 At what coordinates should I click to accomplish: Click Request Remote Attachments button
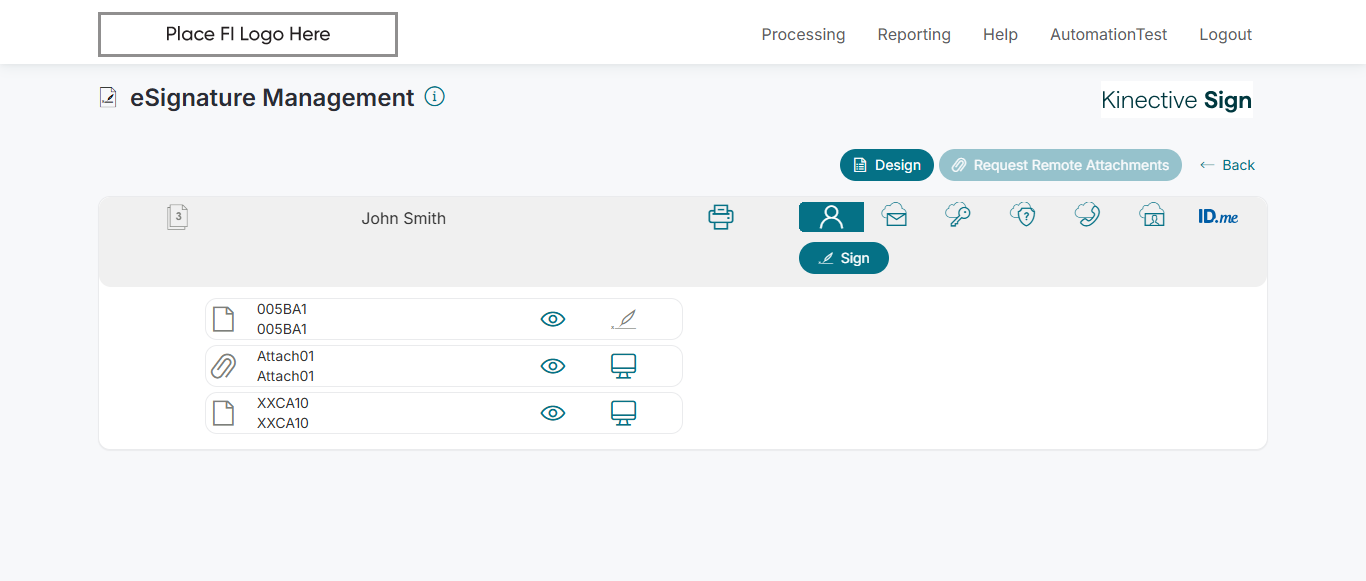point(1060,165)
